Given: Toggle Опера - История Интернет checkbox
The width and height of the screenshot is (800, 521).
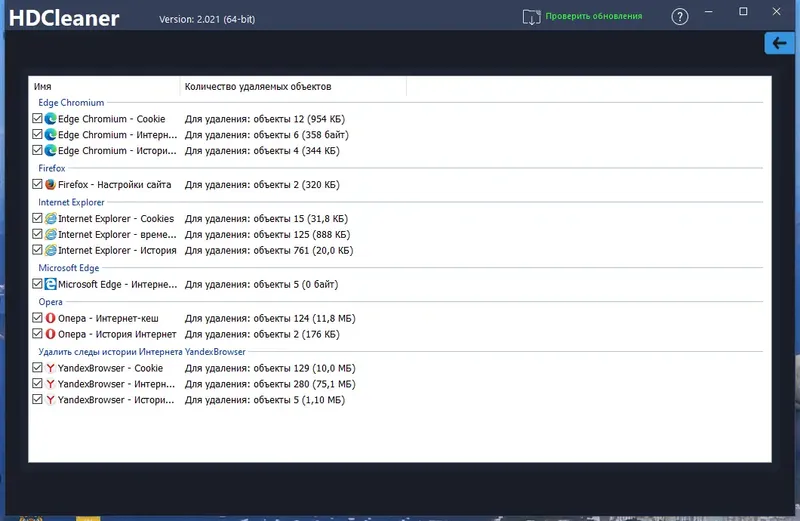Looking at the screenshot, I should (x=37, y=333).
